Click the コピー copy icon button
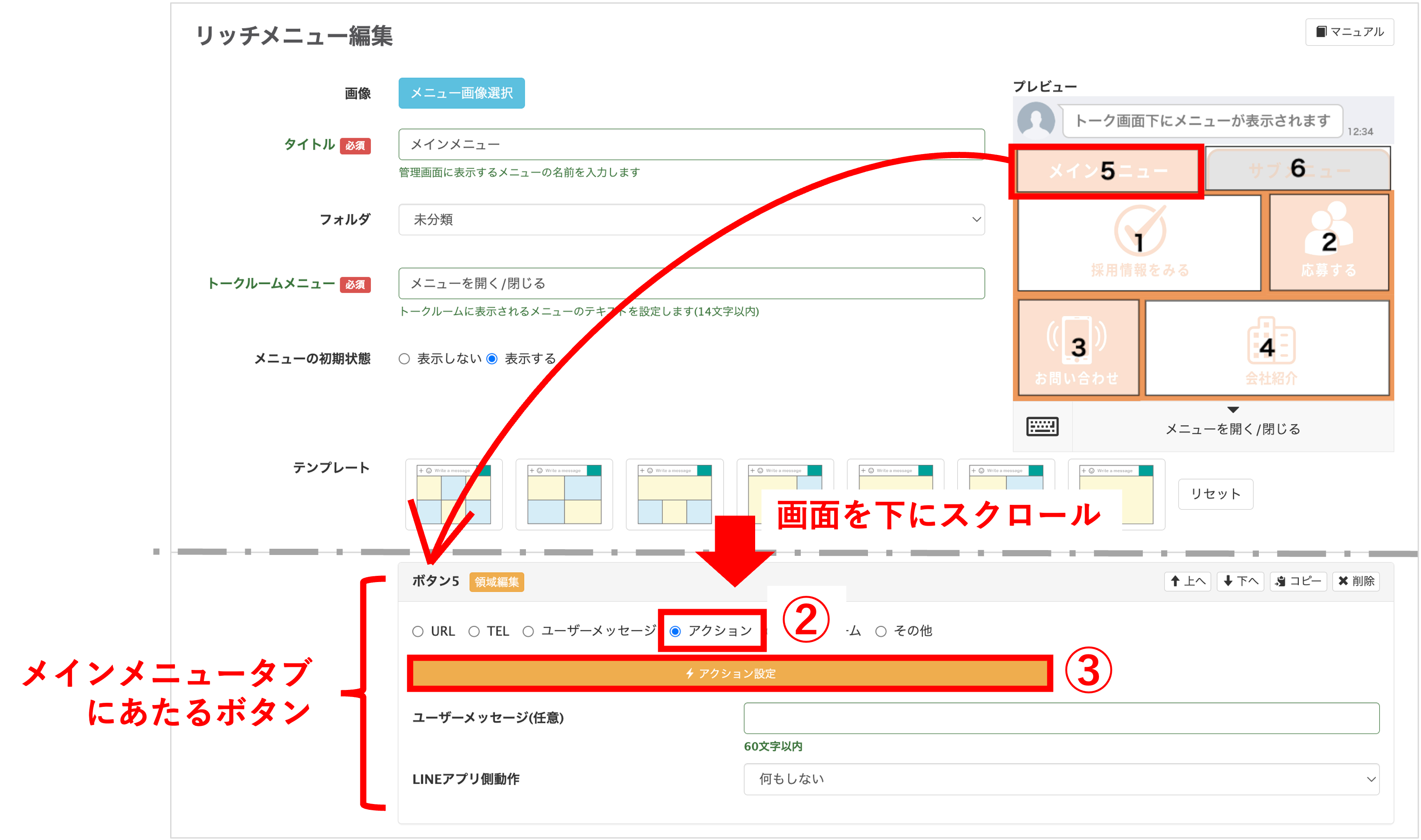This screenshot has height=840, width=1421. [x=1298, y=581]
